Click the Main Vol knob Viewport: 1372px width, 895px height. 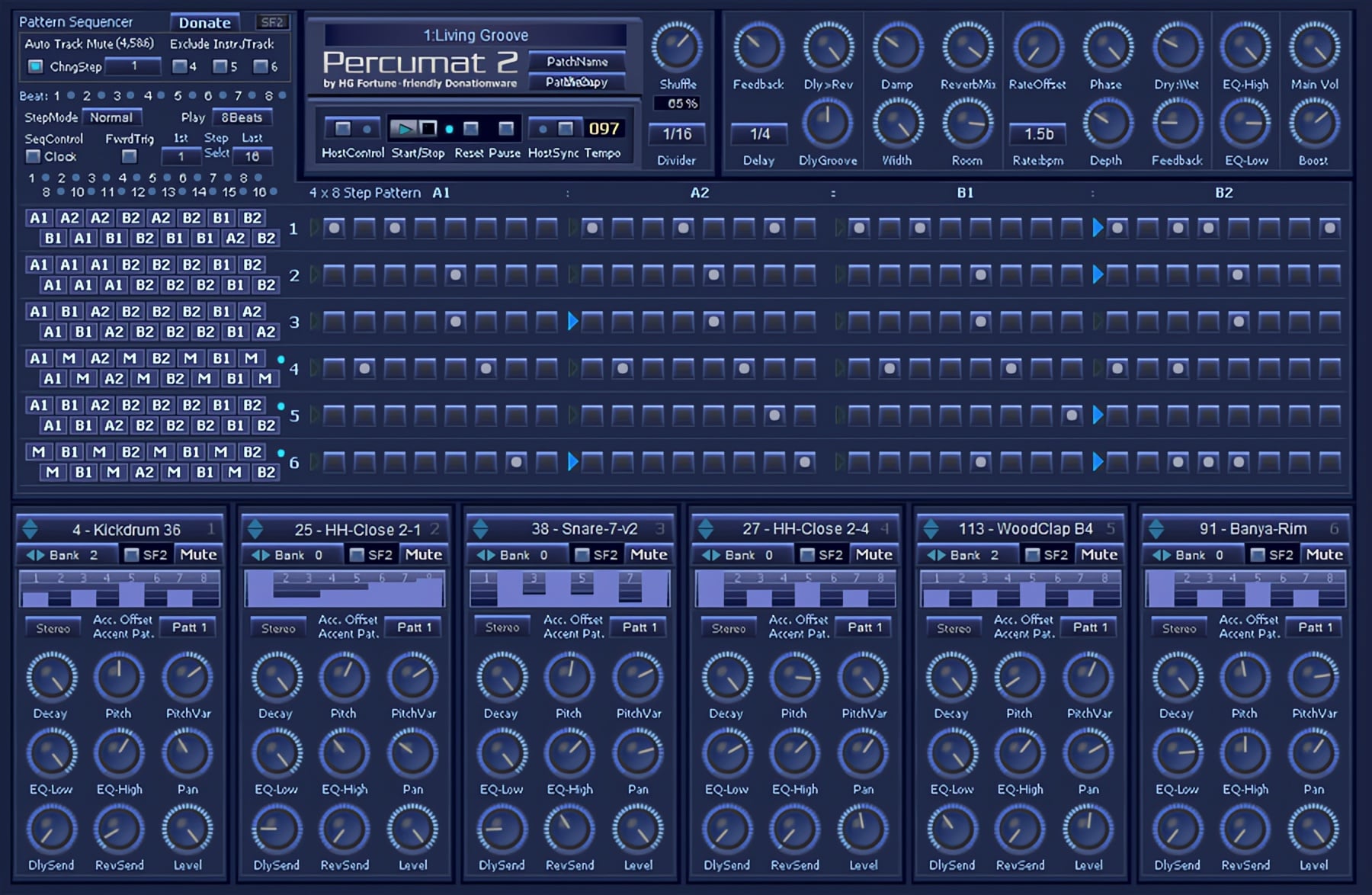pos(1314,47)
